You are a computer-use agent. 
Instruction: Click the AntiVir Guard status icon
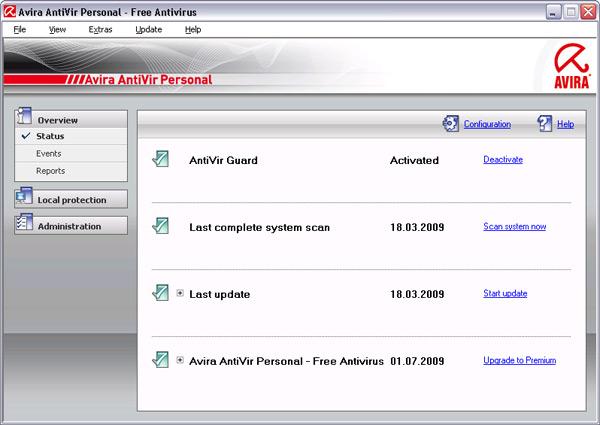click(161, 159)
